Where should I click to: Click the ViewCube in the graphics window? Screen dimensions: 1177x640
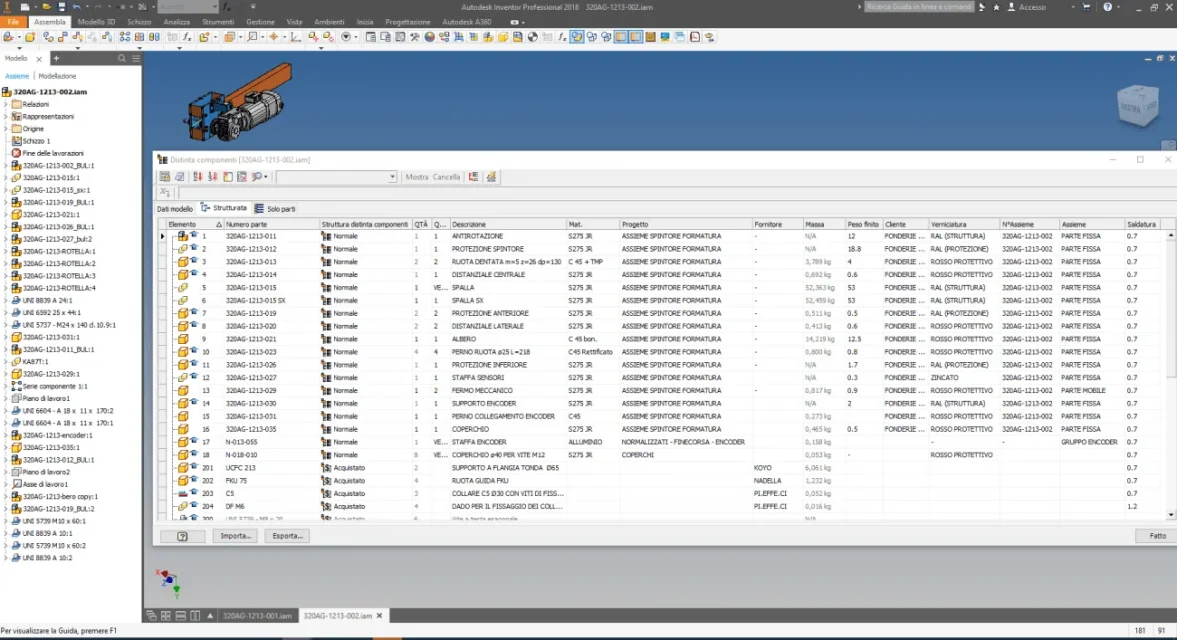point(1138,107)
